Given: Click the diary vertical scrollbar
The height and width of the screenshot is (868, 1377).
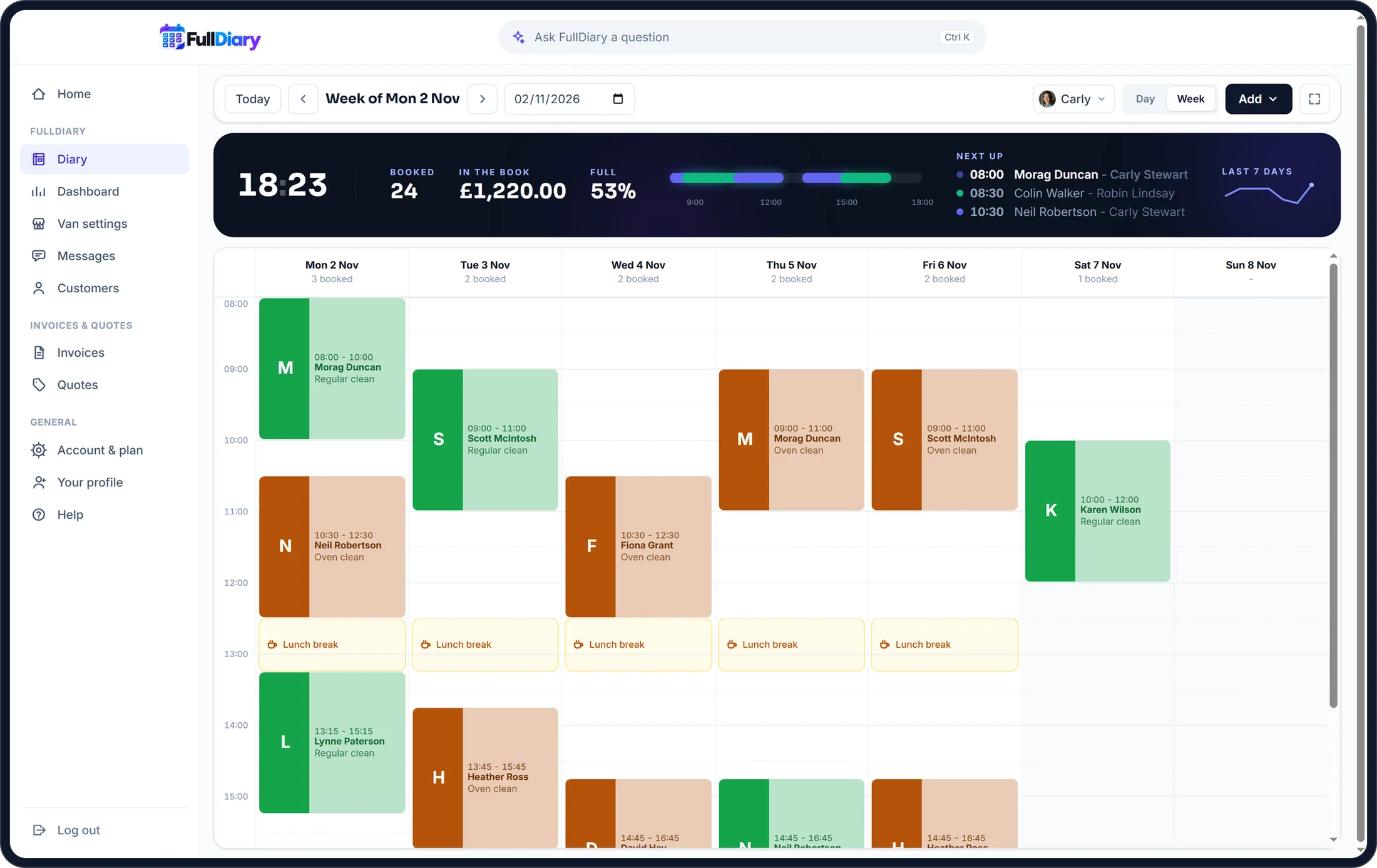Looking at the screenshot, I should (1333, 485).
